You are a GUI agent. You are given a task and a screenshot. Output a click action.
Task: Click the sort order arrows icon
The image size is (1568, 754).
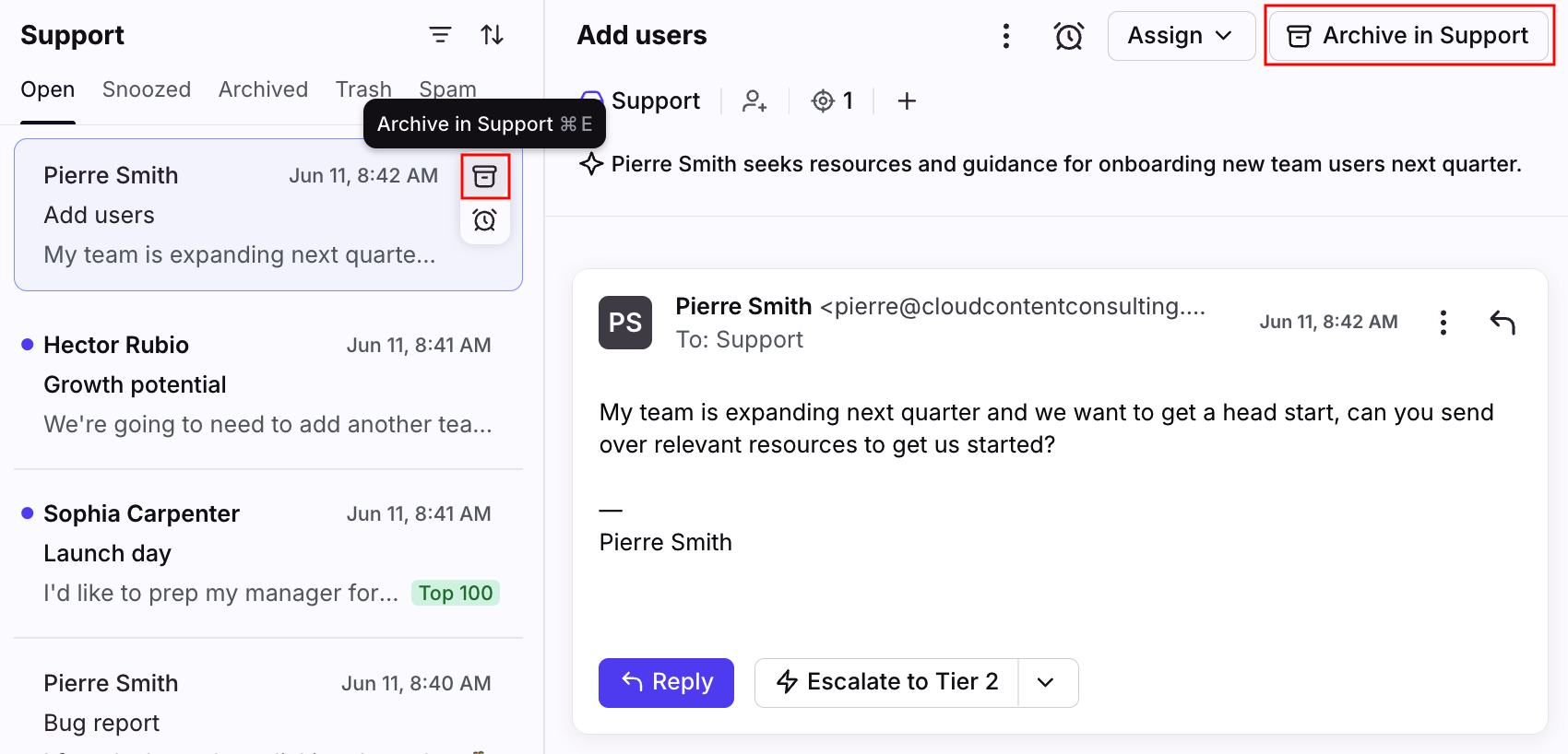[493, 35]
